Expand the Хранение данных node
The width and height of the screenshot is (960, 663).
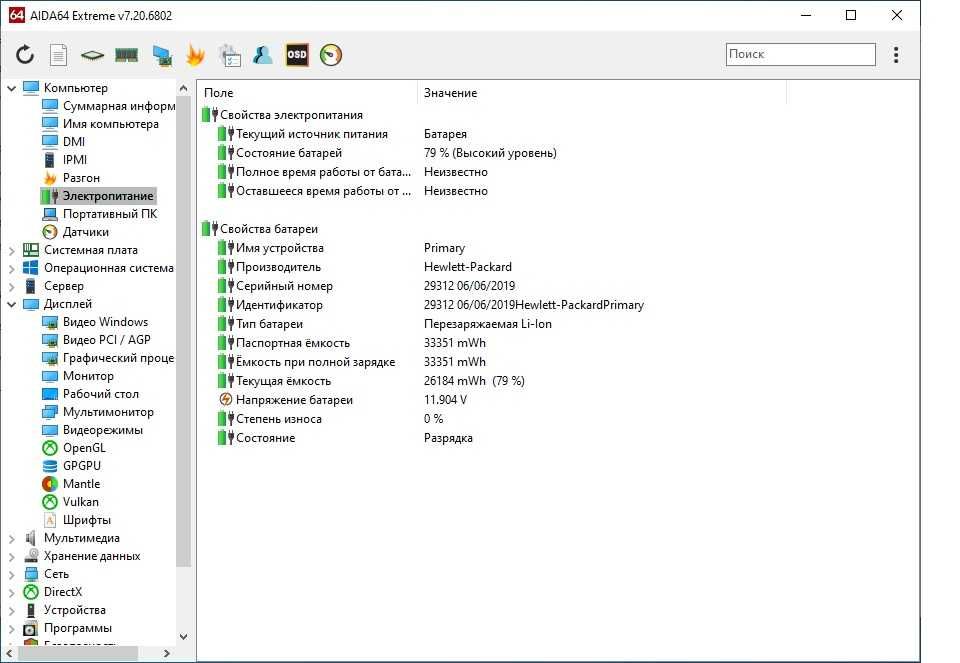tap(11, 556)
